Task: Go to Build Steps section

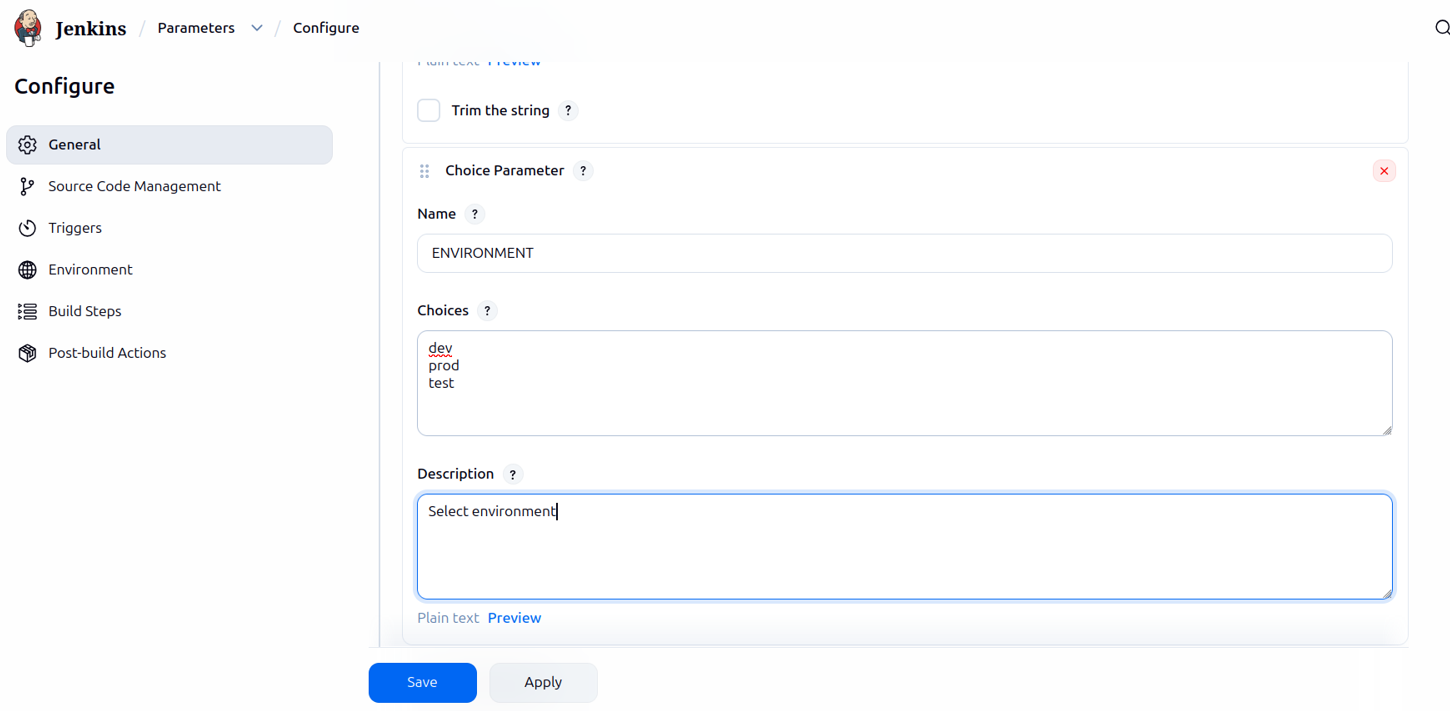Action: pyautogui.click(x=83, y=311)
